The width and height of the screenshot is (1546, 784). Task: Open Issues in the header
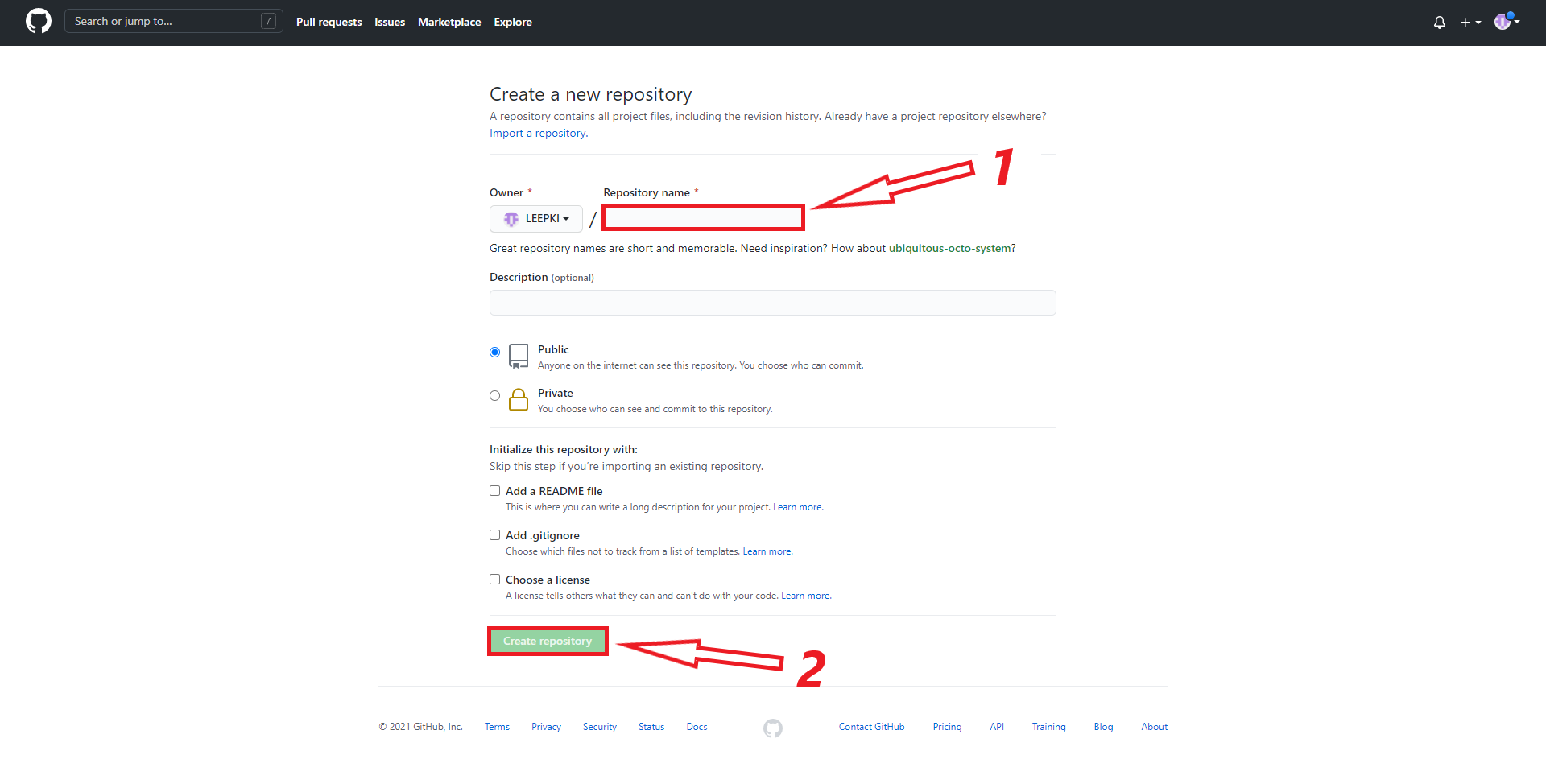pos(390,23)
